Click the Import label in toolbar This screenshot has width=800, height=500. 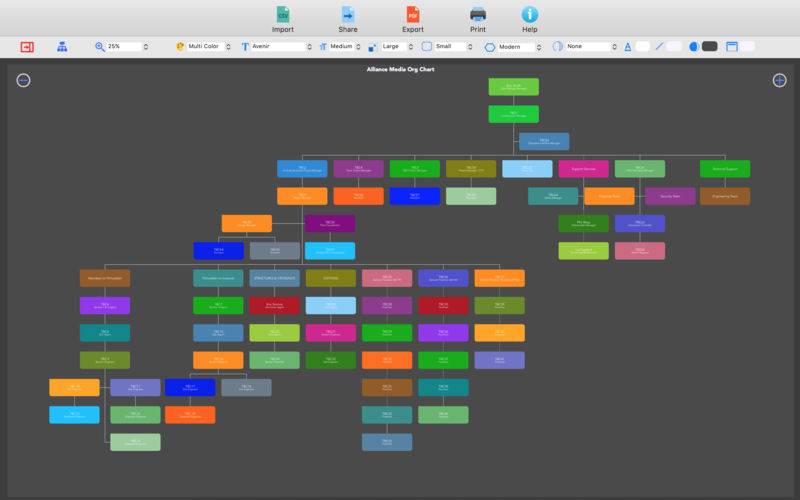click(283, 30)
